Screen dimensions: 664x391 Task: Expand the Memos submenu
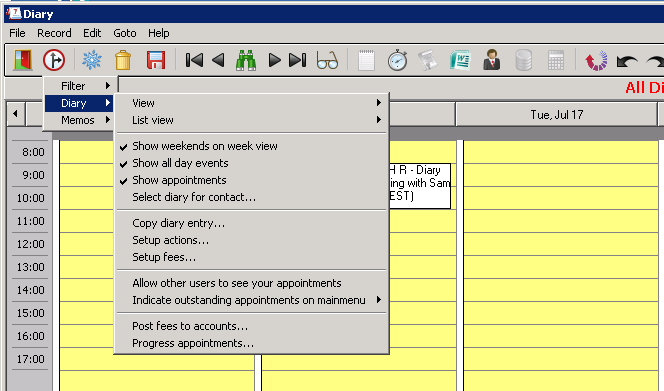79,120
